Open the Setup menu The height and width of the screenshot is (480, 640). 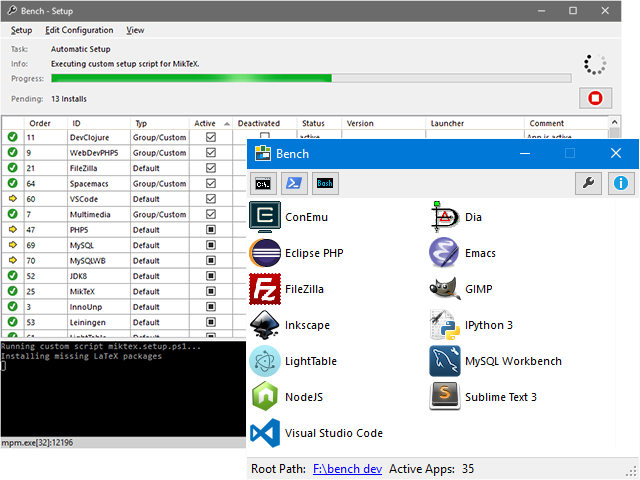21,30
